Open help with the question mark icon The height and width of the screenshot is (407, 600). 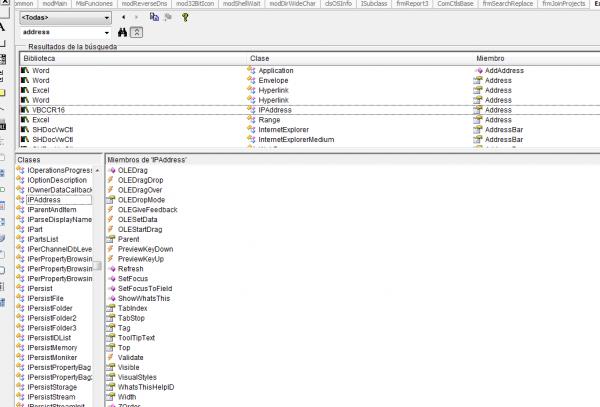click(185, 17)
